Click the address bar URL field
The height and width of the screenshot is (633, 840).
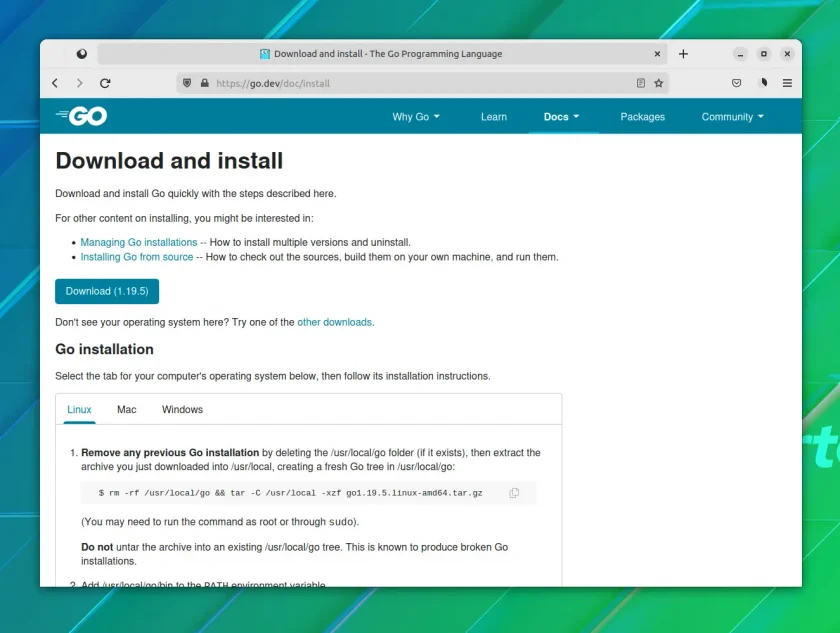[423, 83]
